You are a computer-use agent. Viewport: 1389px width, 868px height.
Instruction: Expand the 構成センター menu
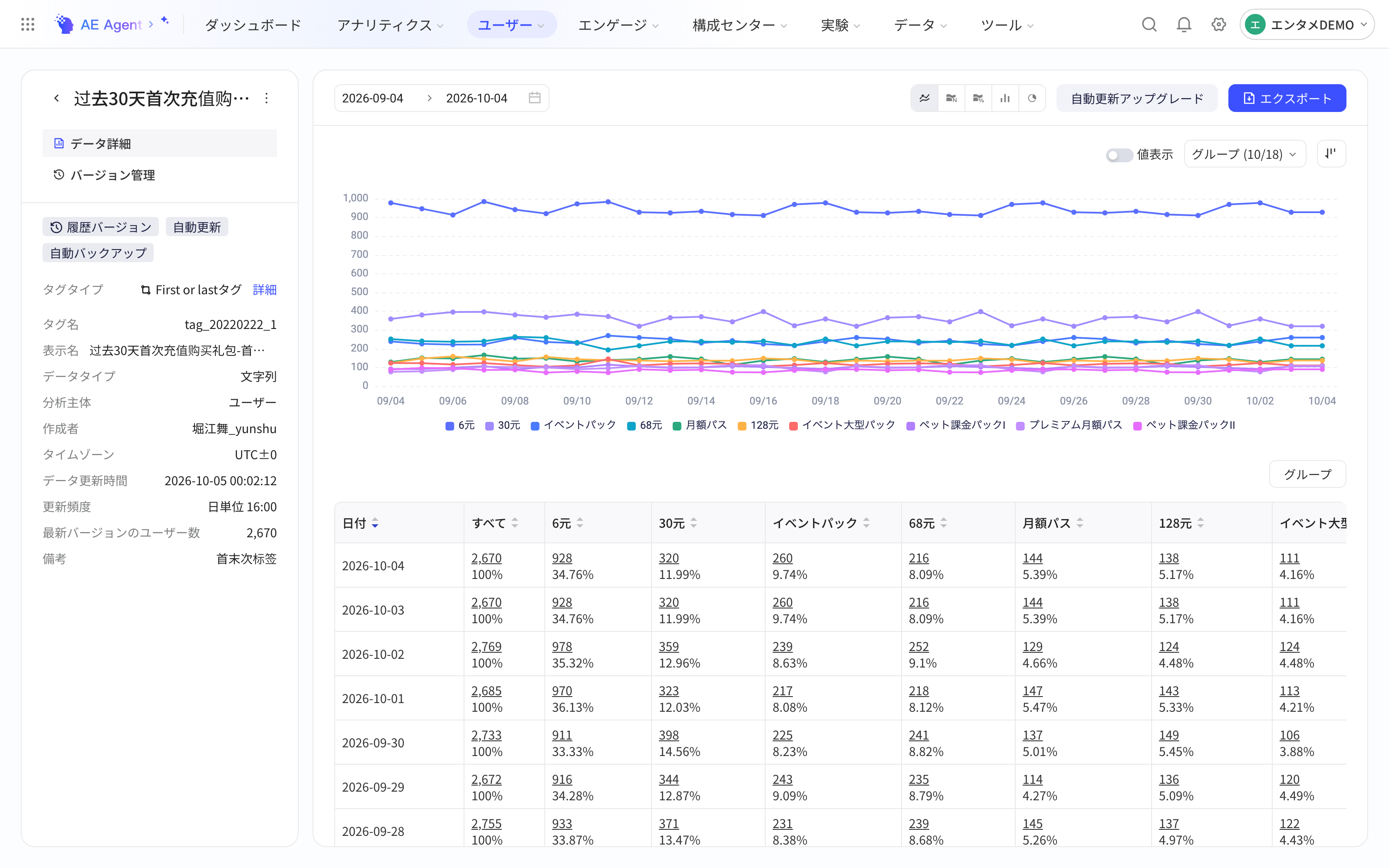coord(739,25)
